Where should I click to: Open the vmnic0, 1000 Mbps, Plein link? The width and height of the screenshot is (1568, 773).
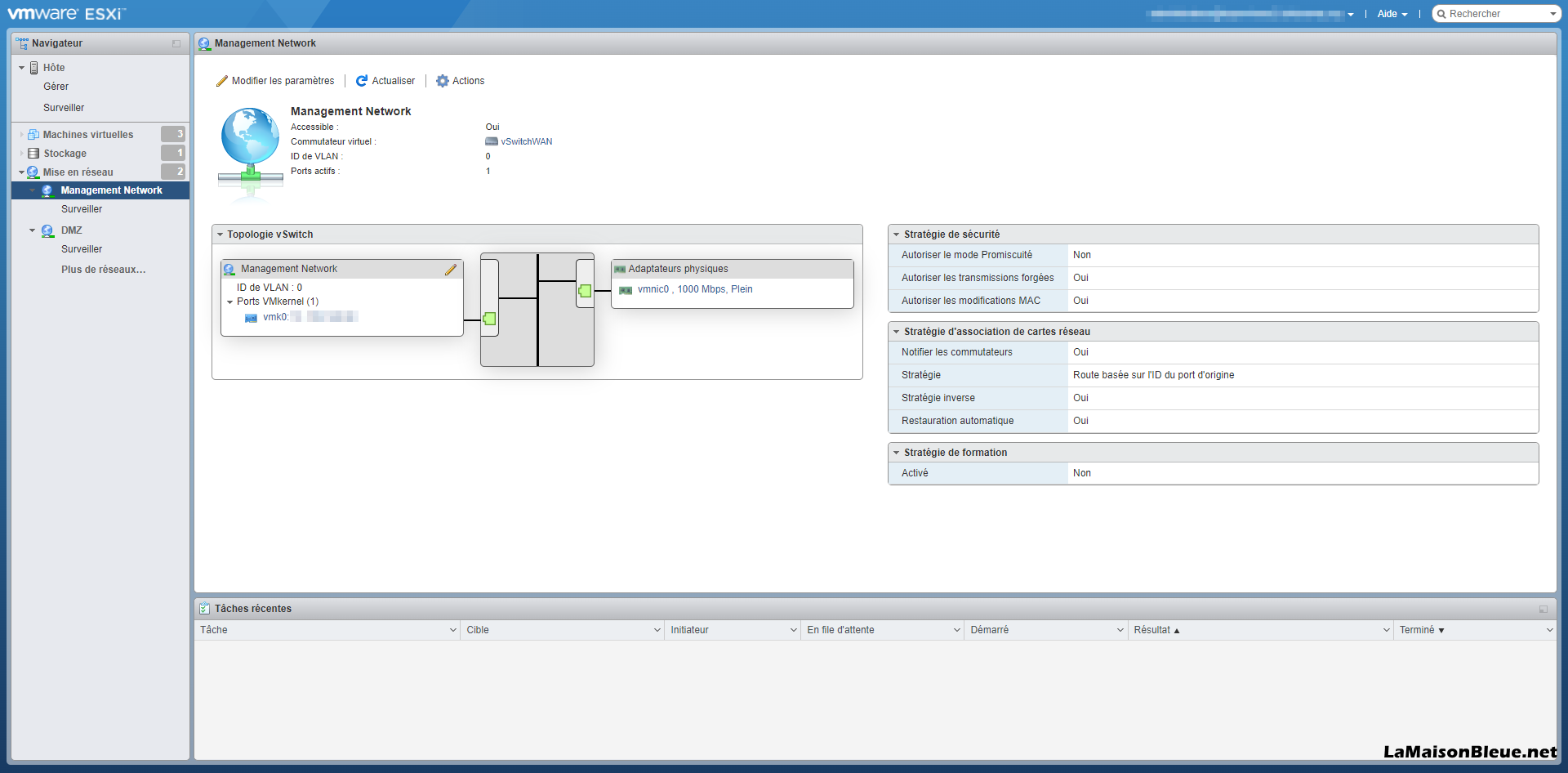(x=695, y=289)
